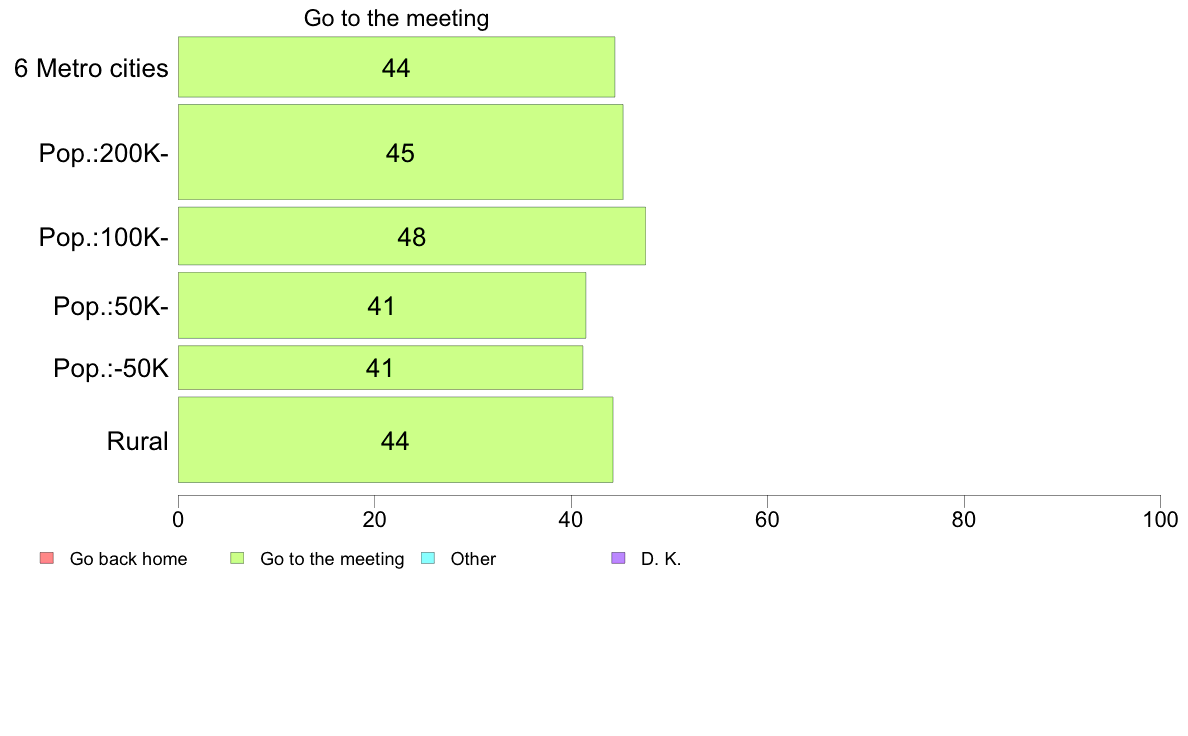This screenshot has height=736, width=1188.
Task: Click the 6 Metro cities axis label
Action: [91, 68]
